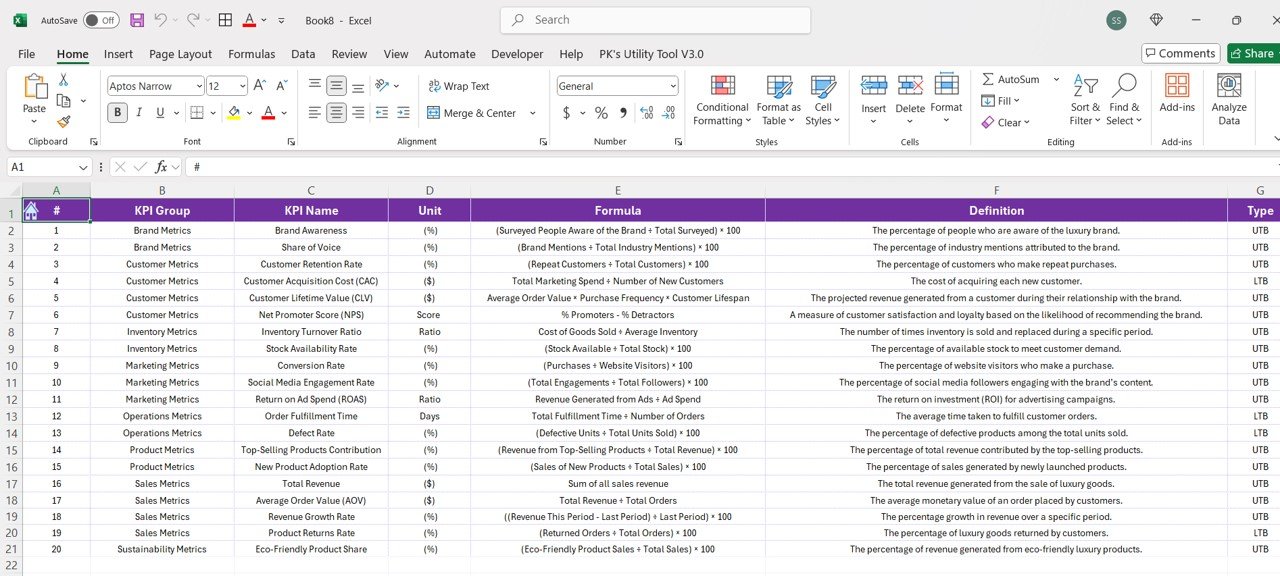Image resolution: width=1280 pixels, height=576 pixels.
Task: Open the Sort & Filter dropdown
Action: click(x=1085, y=100)
